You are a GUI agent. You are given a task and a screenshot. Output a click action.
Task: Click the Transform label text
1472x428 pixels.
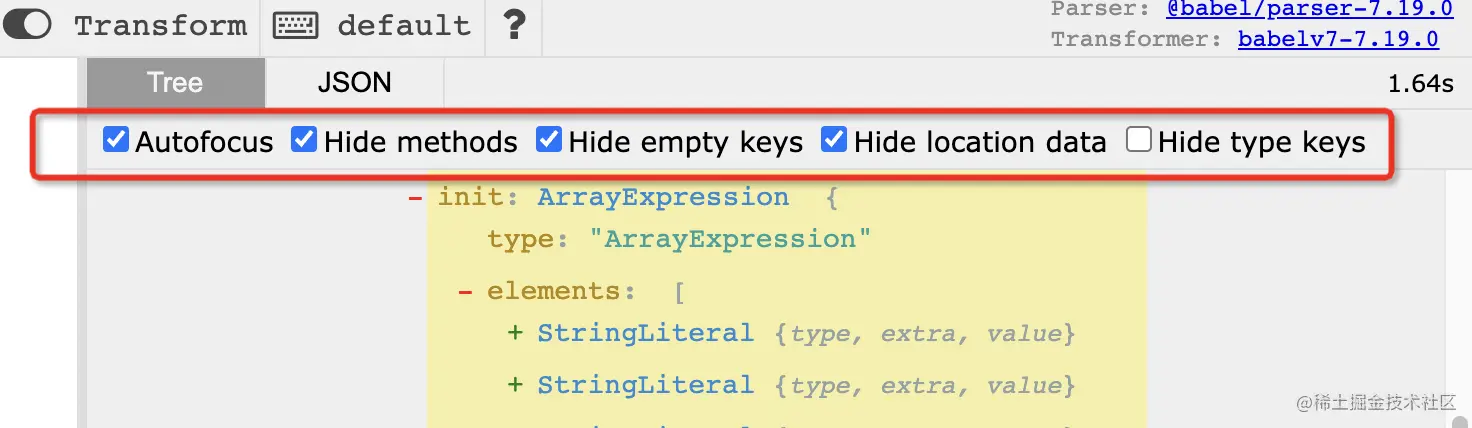[161, 25]
